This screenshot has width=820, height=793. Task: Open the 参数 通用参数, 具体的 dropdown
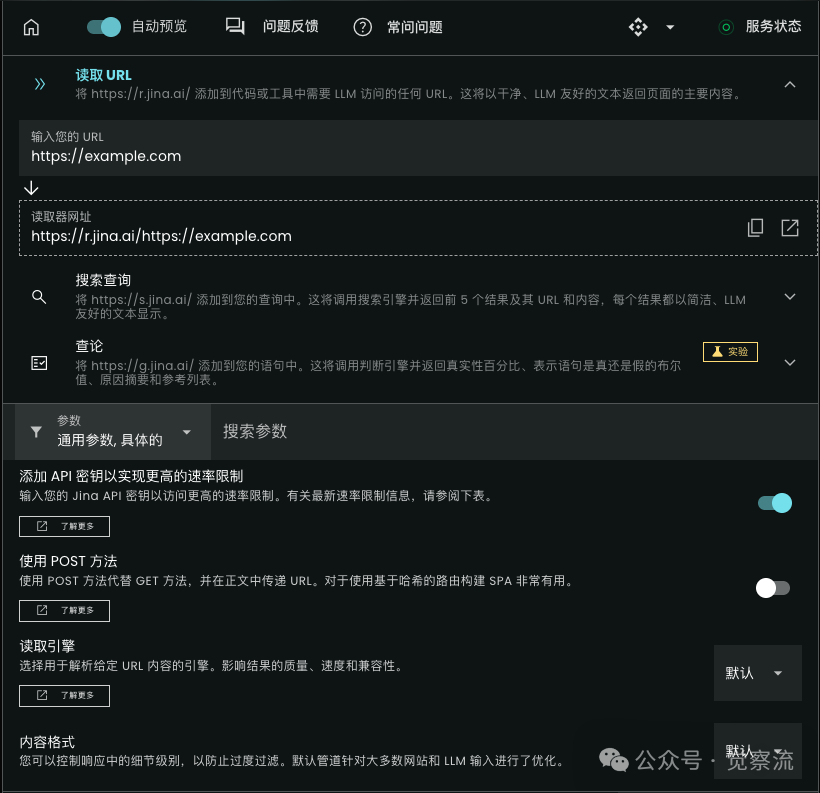pyautogui.click(x=113, y=432)
